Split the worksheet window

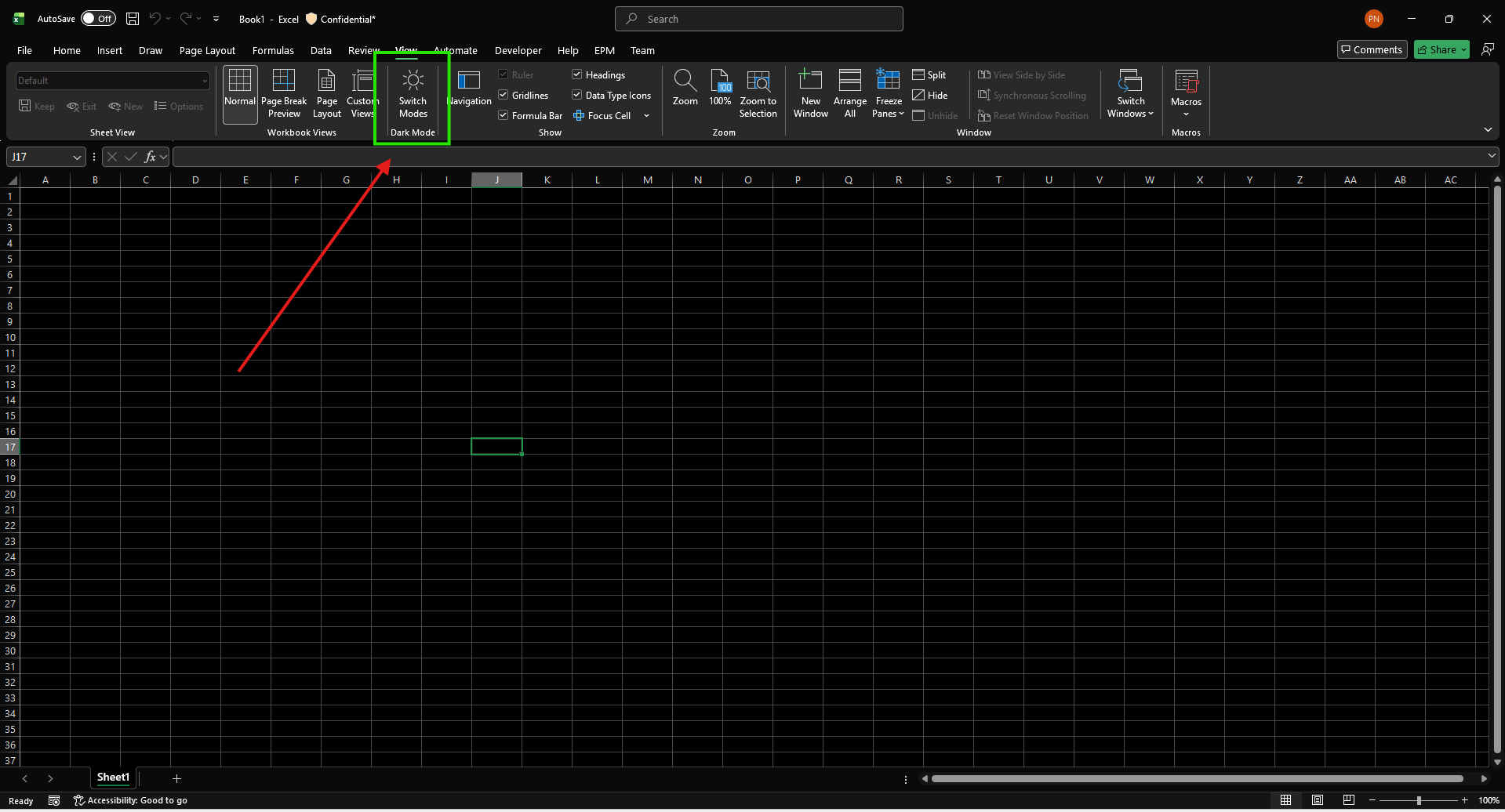click(929, 75)
